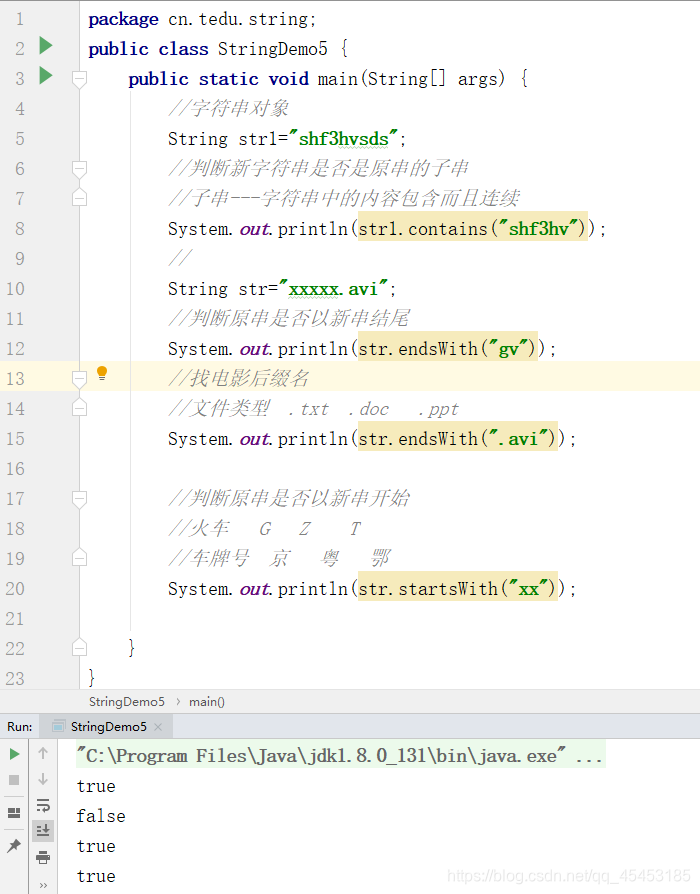The width and height of the screenshot is (700, 894).
Task: Run main method from line 3 gutter arrow
Action: click(x=46, y=75)
